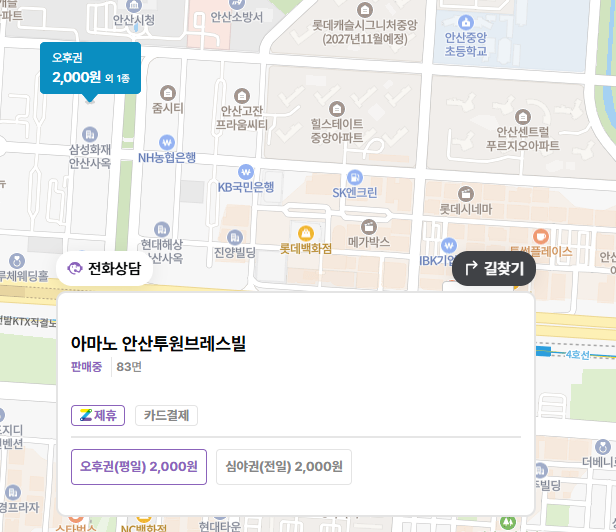Click the 전화상담 headset icon
This screenshot has height=532, width=616.
(x=75, y=269)
